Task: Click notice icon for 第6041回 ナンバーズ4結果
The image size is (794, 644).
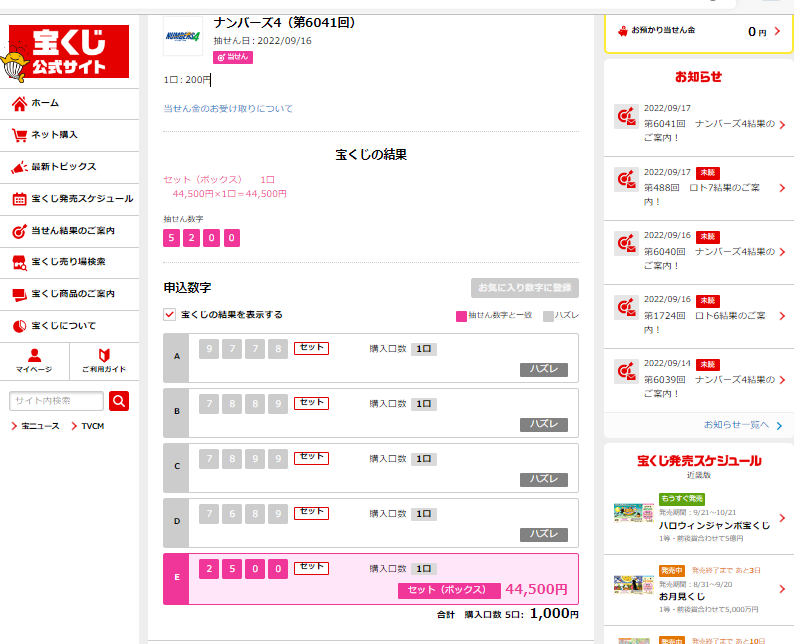Action: (x=626, y=116)
